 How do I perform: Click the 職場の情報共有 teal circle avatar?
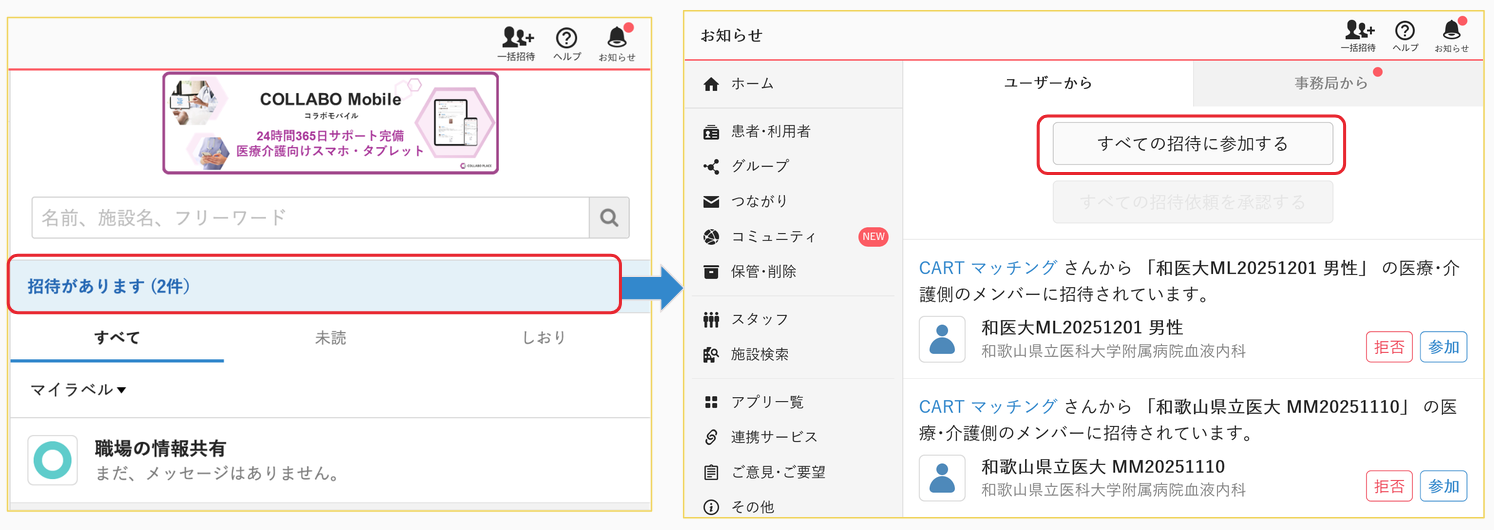[x=52, y=460]
